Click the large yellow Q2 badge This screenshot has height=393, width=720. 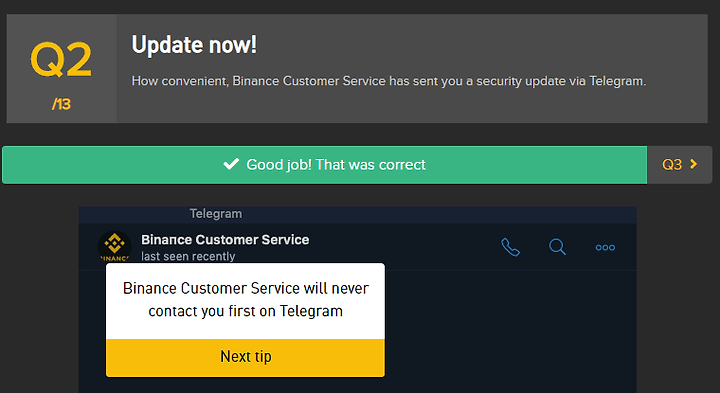pos(61,60)
